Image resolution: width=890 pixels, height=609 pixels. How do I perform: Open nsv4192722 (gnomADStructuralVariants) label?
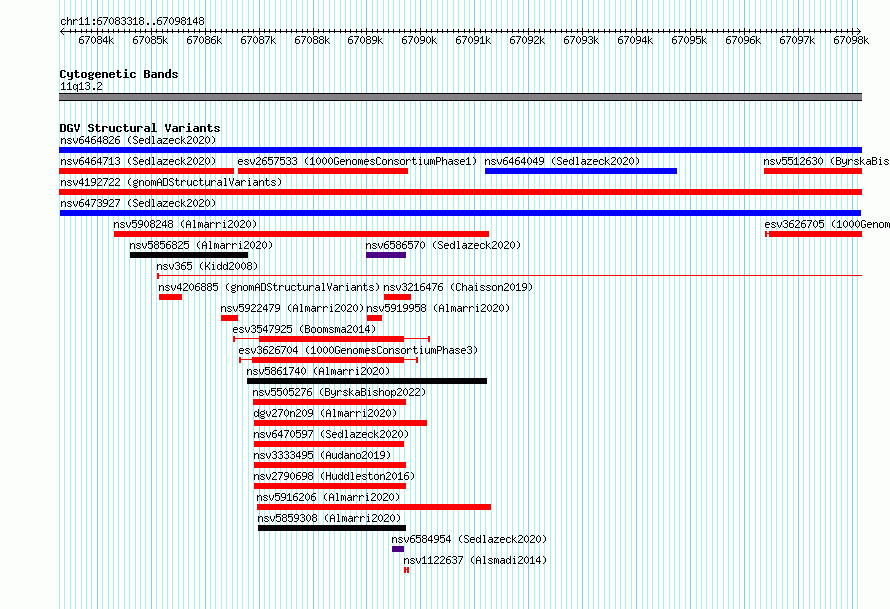coord(171,182)
